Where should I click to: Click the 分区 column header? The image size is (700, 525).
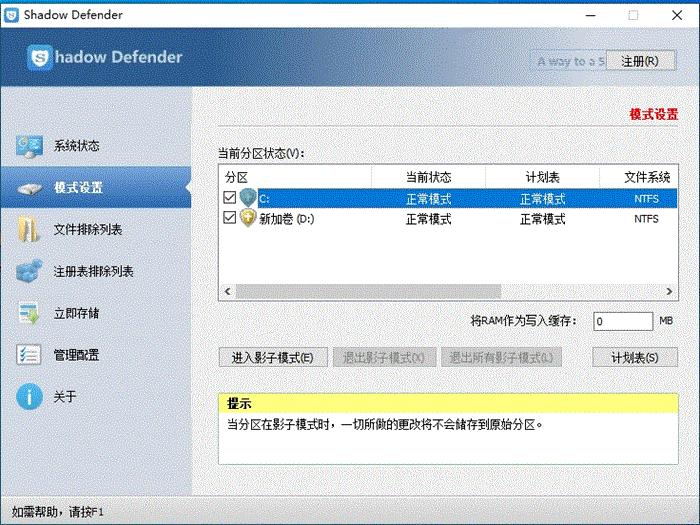click(x=295, y=177)
